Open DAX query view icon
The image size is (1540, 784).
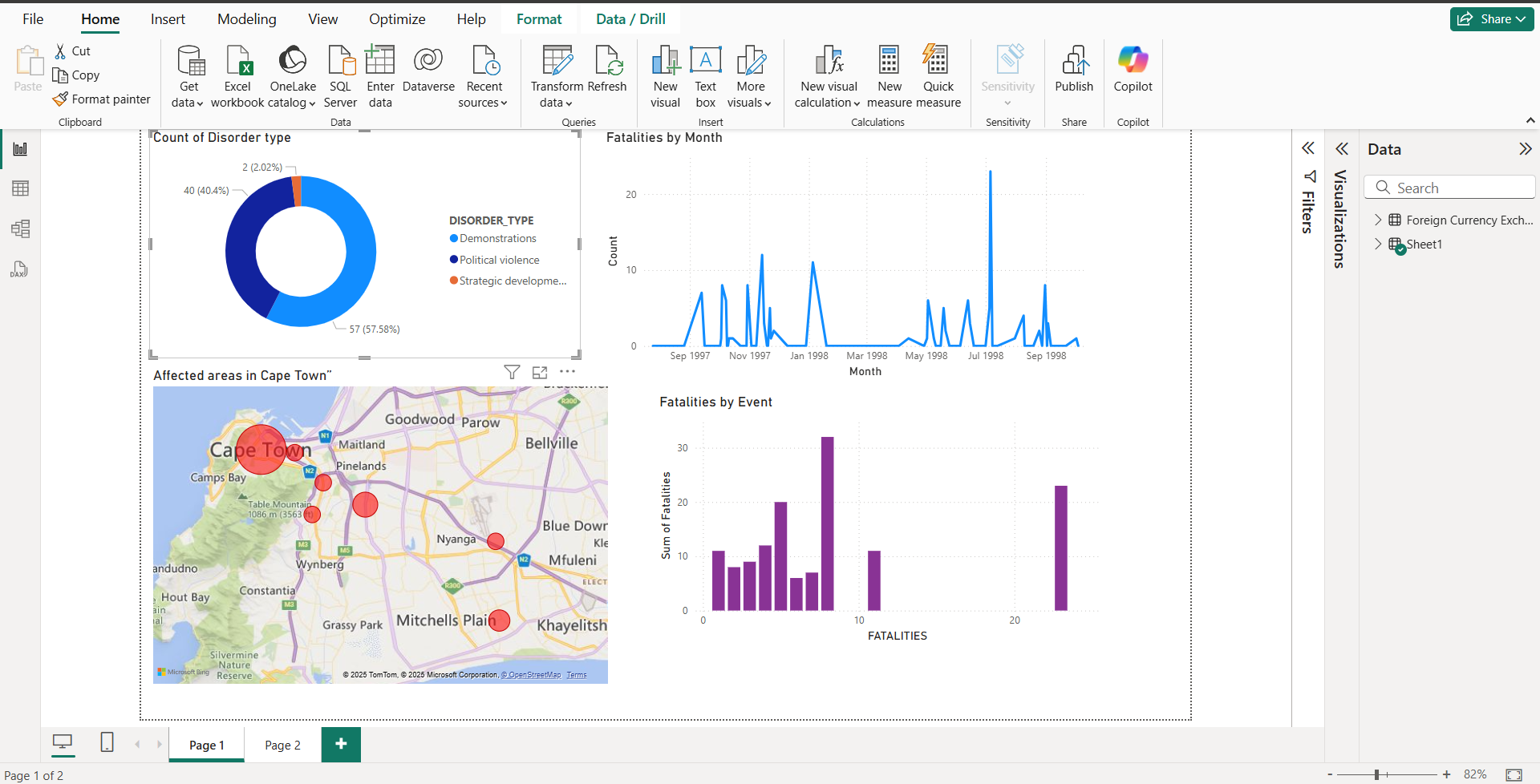20,269
